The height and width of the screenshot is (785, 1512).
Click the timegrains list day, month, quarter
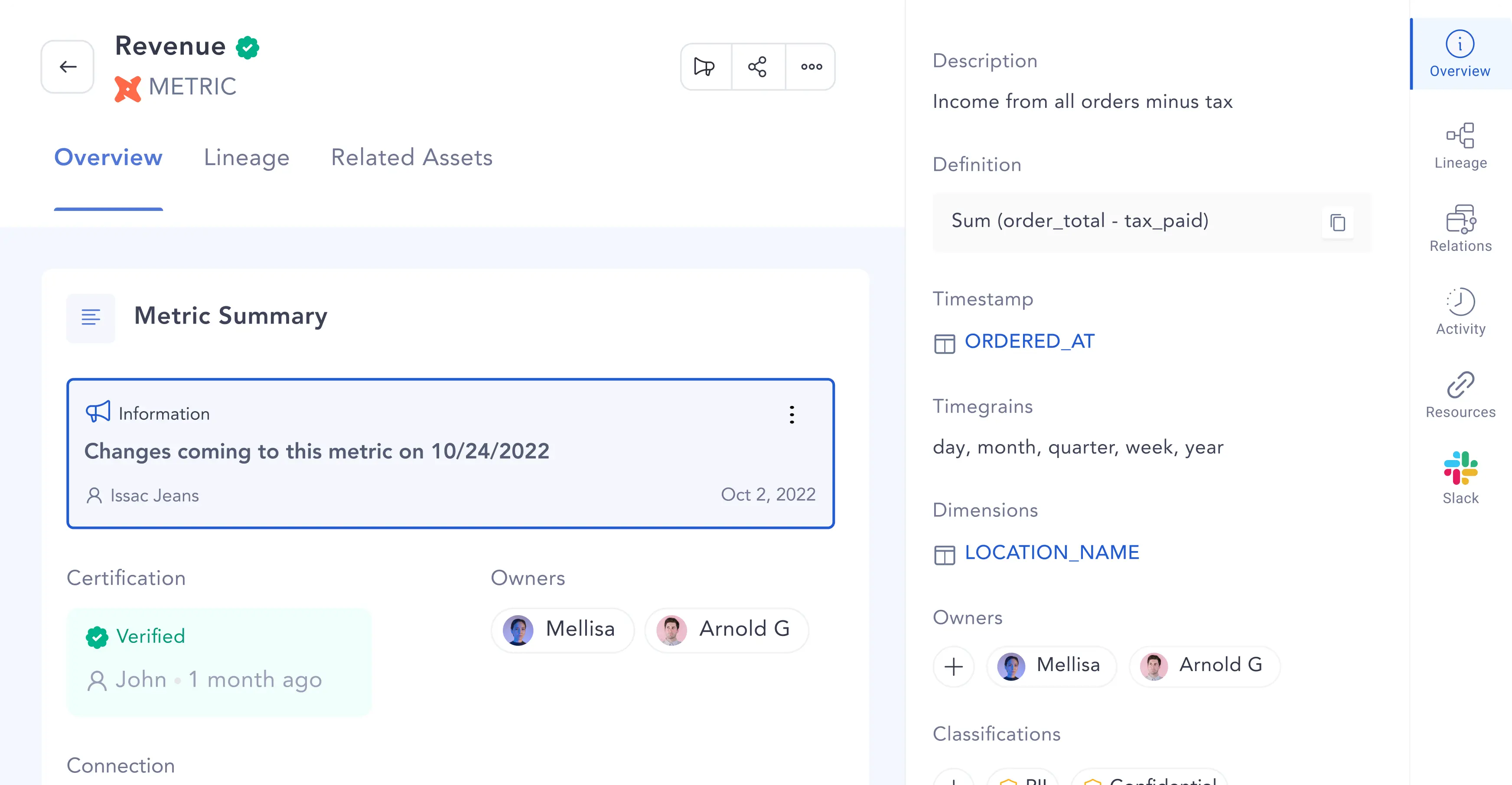tap(1078, 448)
